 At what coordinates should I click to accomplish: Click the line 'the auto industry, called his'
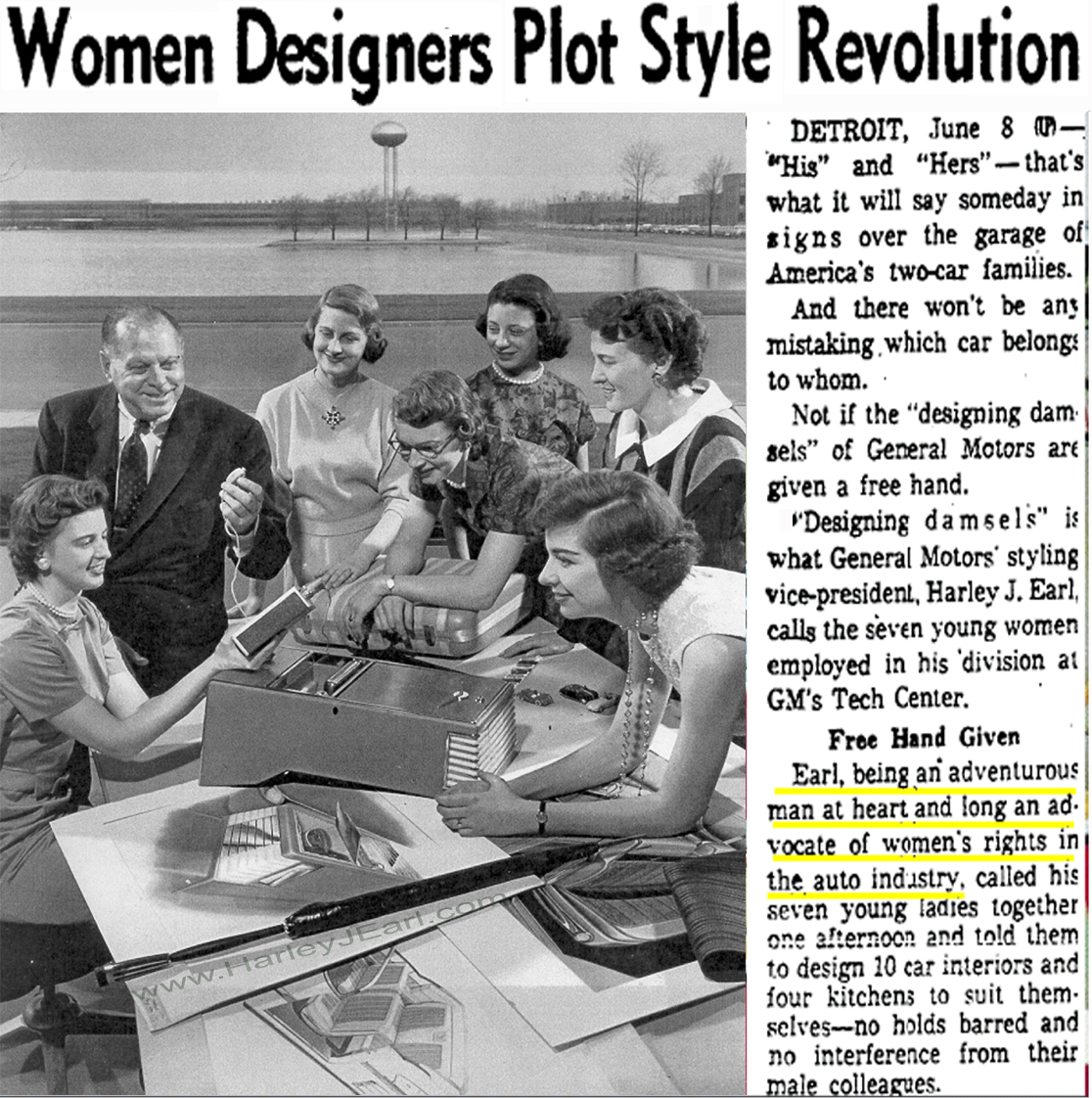923,878
